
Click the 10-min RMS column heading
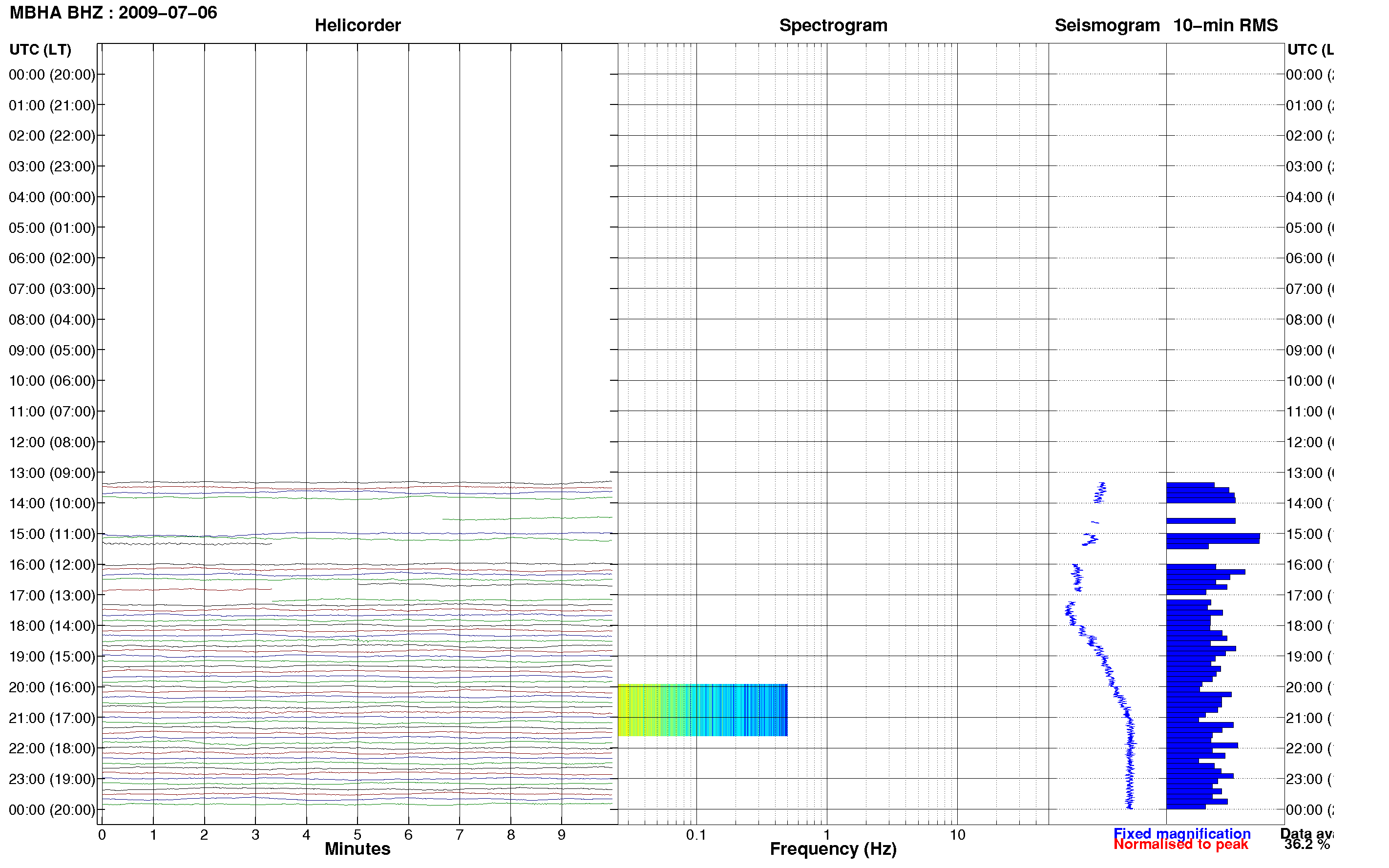click(1225, 25)
